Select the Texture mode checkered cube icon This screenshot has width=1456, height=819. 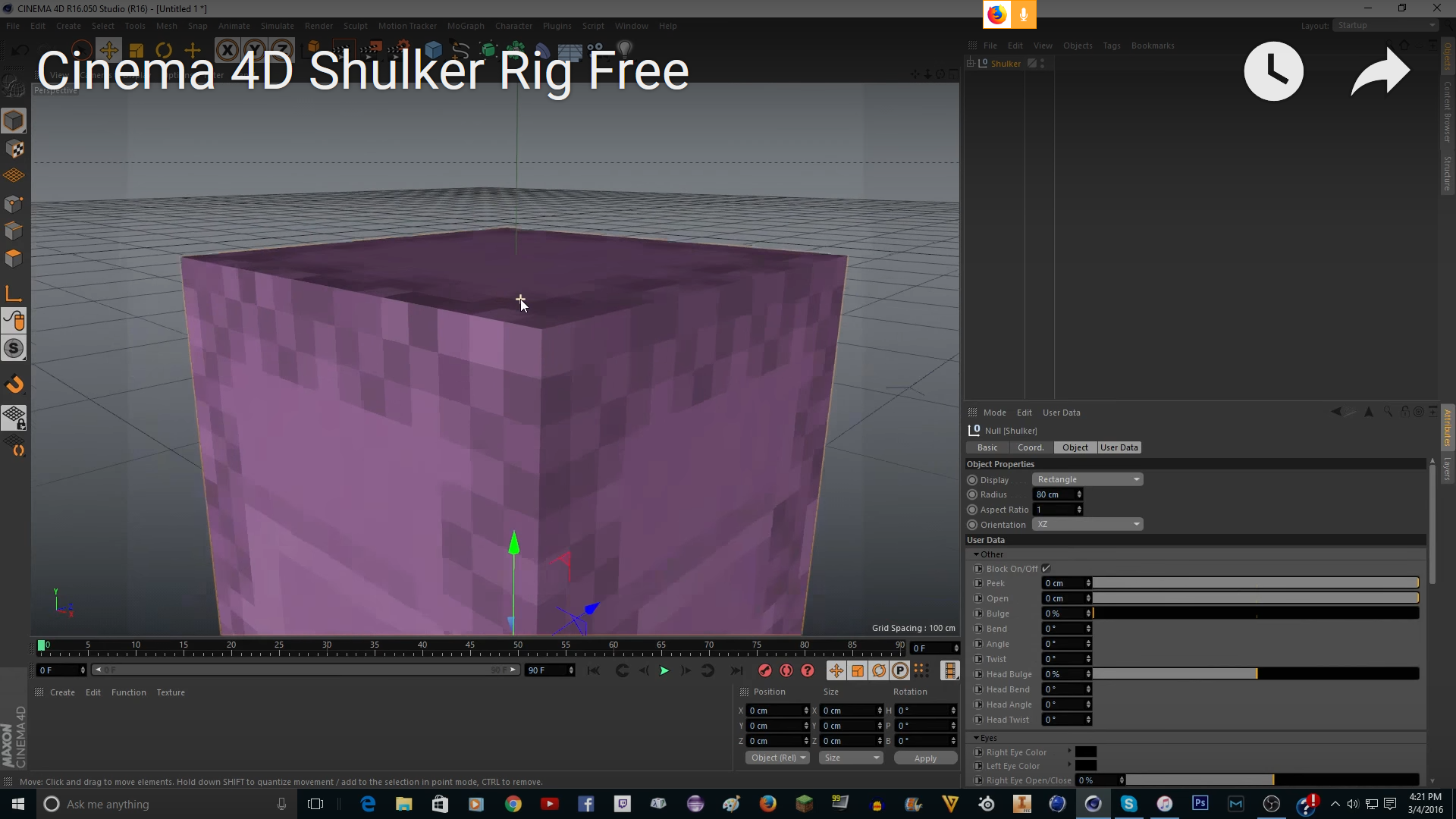pyautogui.click(x=14, y=149)
